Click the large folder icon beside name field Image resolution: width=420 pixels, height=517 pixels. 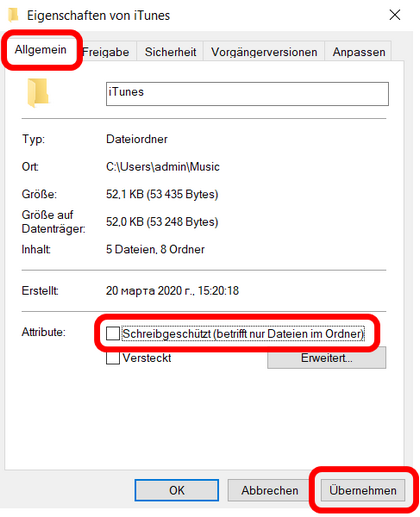pos(38,93)
